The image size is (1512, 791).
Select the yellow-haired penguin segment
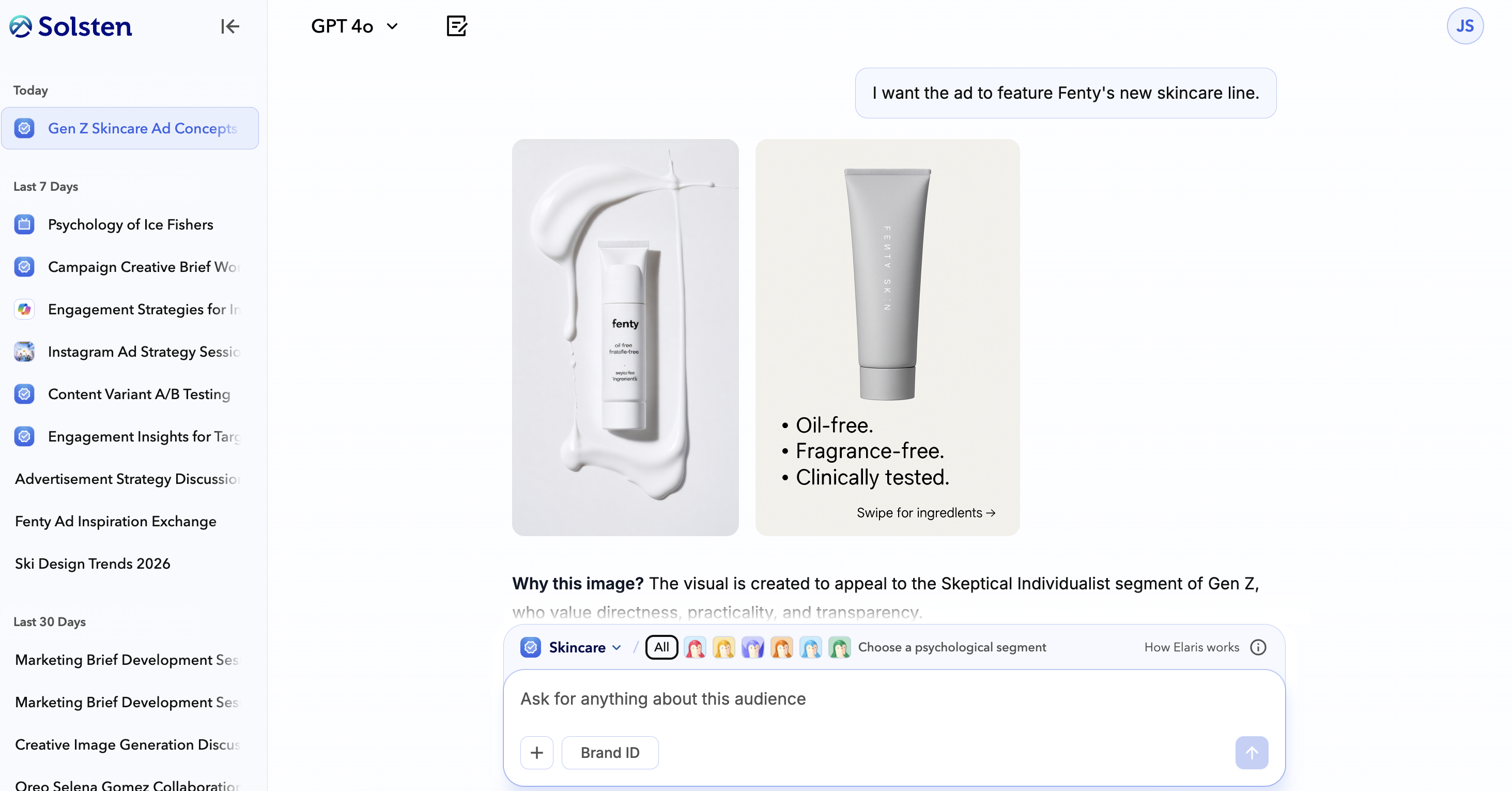(724, 647)
